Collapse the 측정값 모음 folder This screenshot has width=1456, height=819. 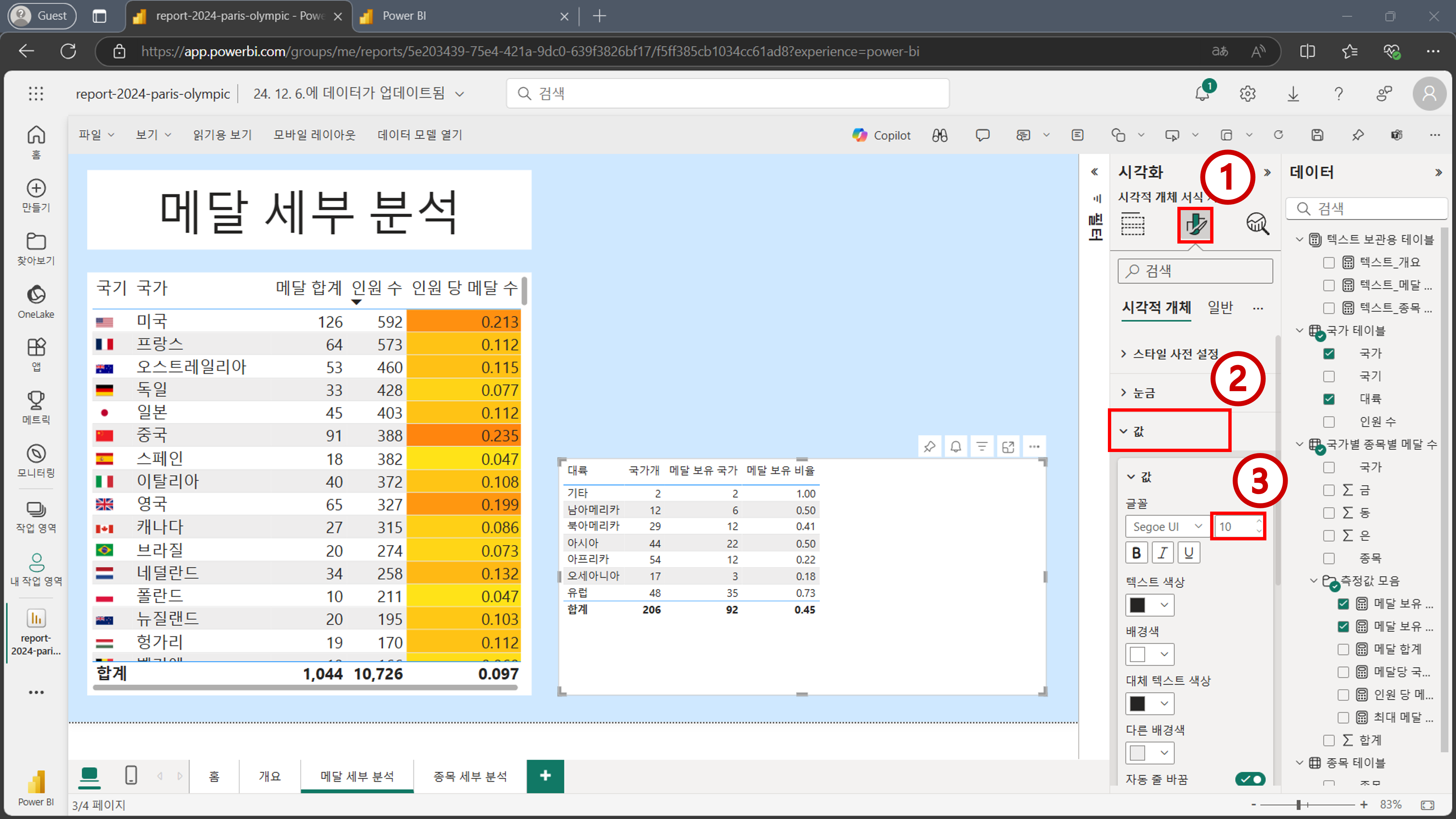pos(1314,581)
